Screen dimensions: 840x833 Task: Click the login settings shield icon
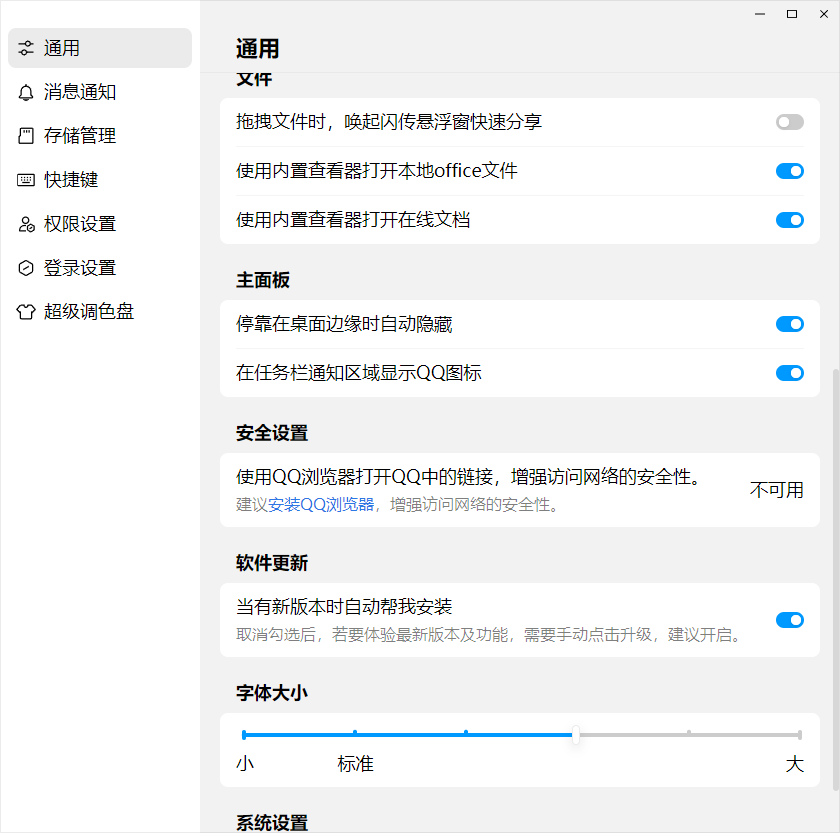point(26,268)
